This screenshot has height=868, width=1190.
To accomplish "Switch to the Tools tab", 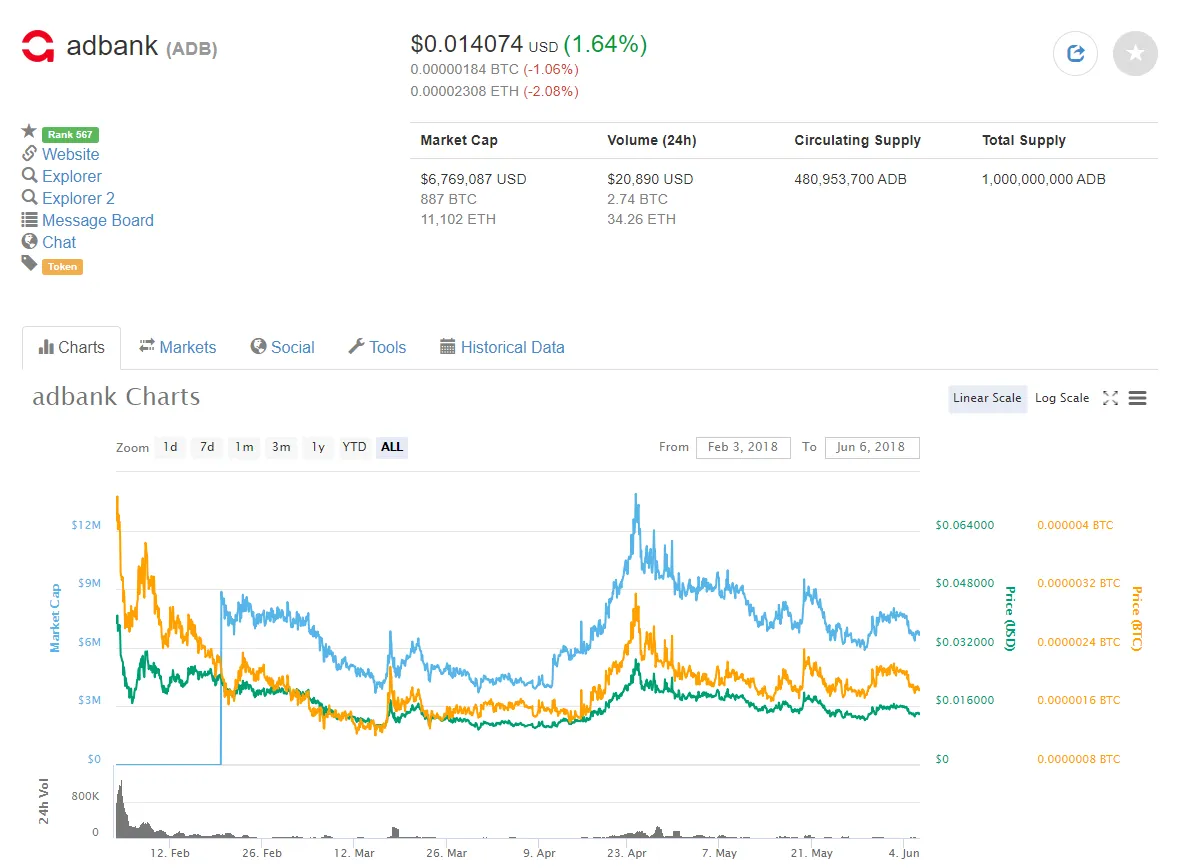I will click(377, 348).
